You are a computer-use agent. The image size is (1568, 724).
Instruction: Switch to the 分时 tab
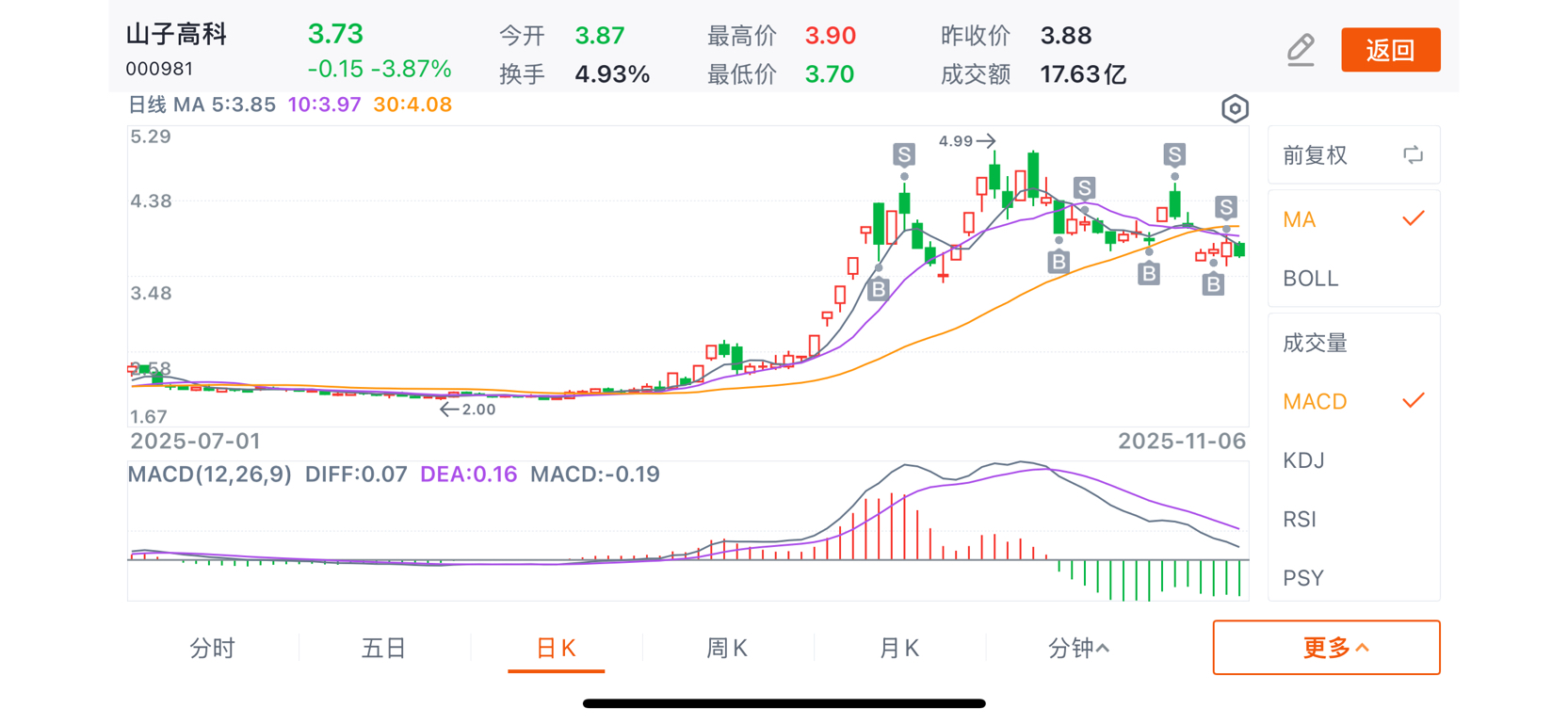tap(213, 648)
